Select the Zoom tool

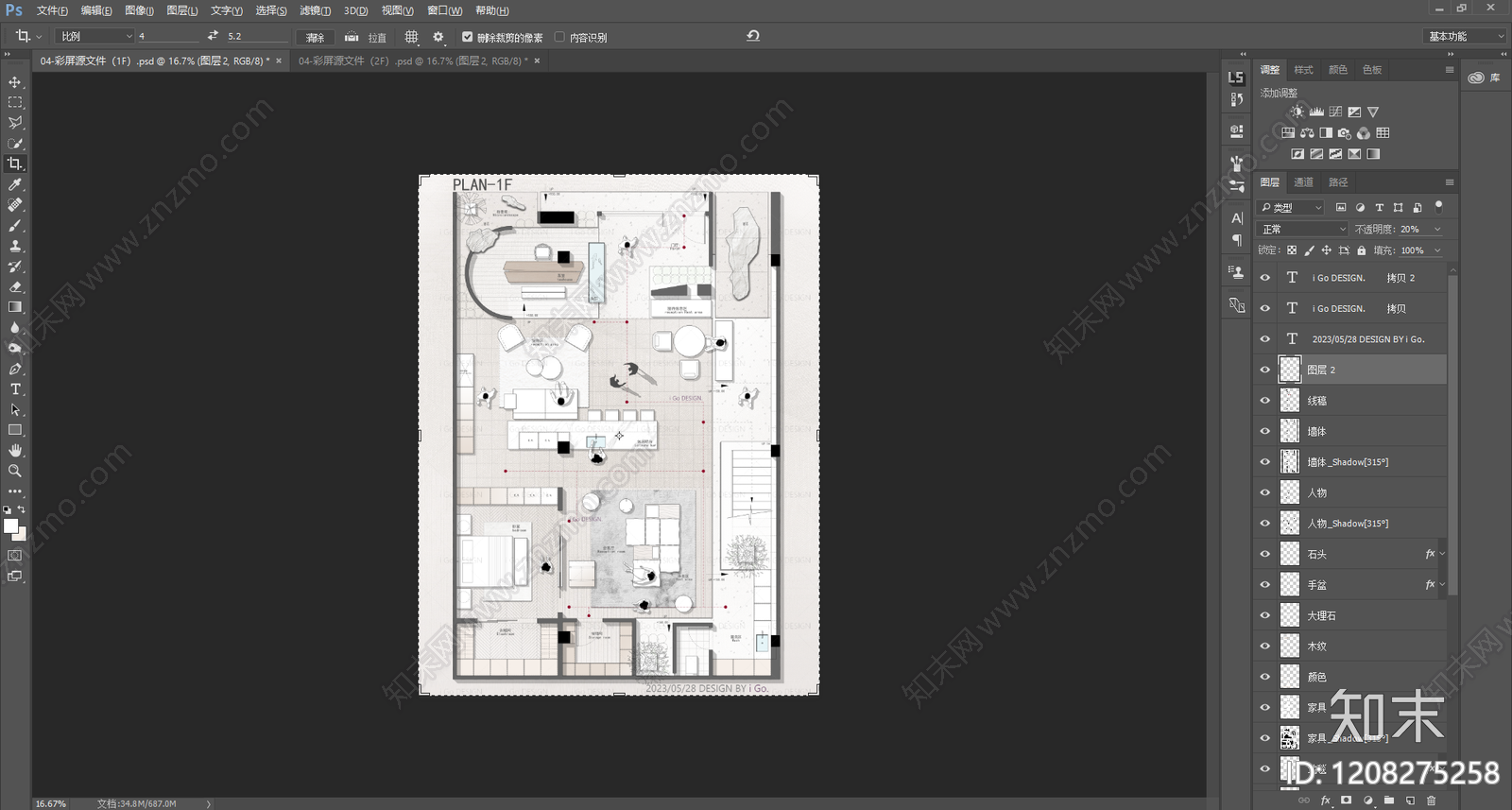15,471
